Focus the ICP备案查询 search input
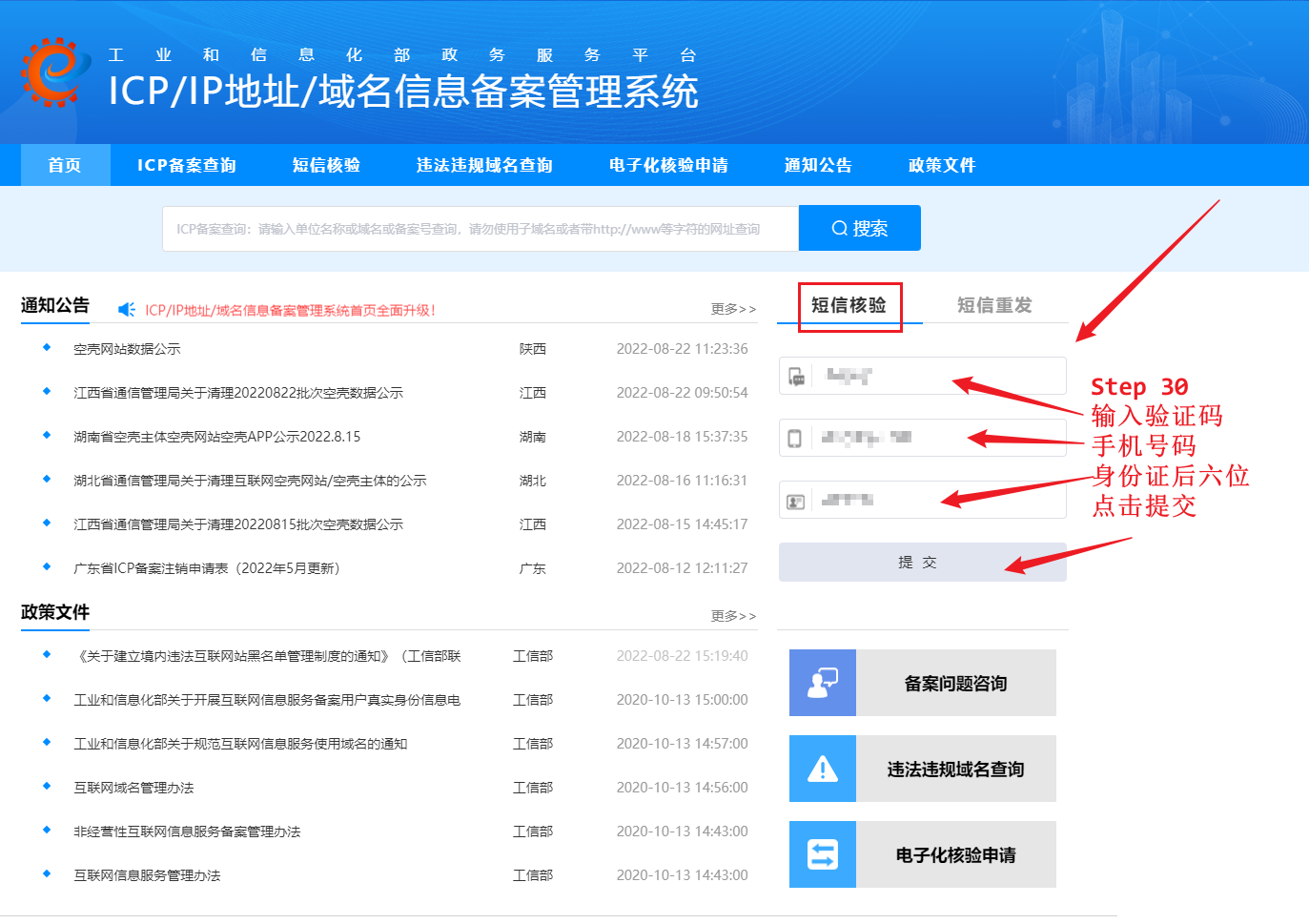Screen dimensions: 1309x924 [481, 229]
